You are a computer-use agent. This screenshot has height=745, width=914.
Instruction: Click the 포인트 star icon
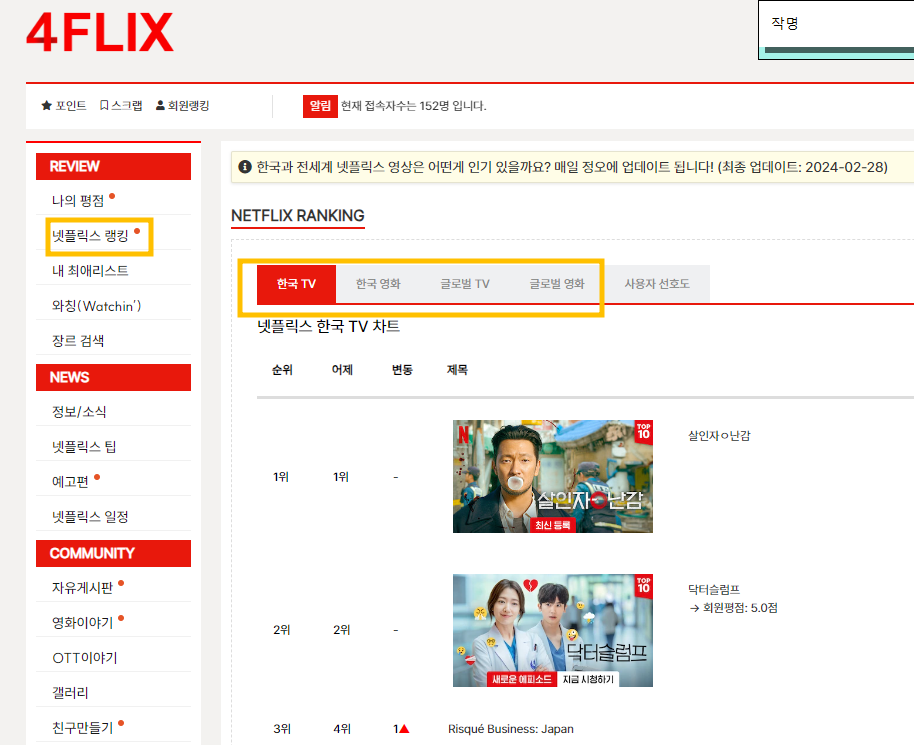click(x=46, y=105)
